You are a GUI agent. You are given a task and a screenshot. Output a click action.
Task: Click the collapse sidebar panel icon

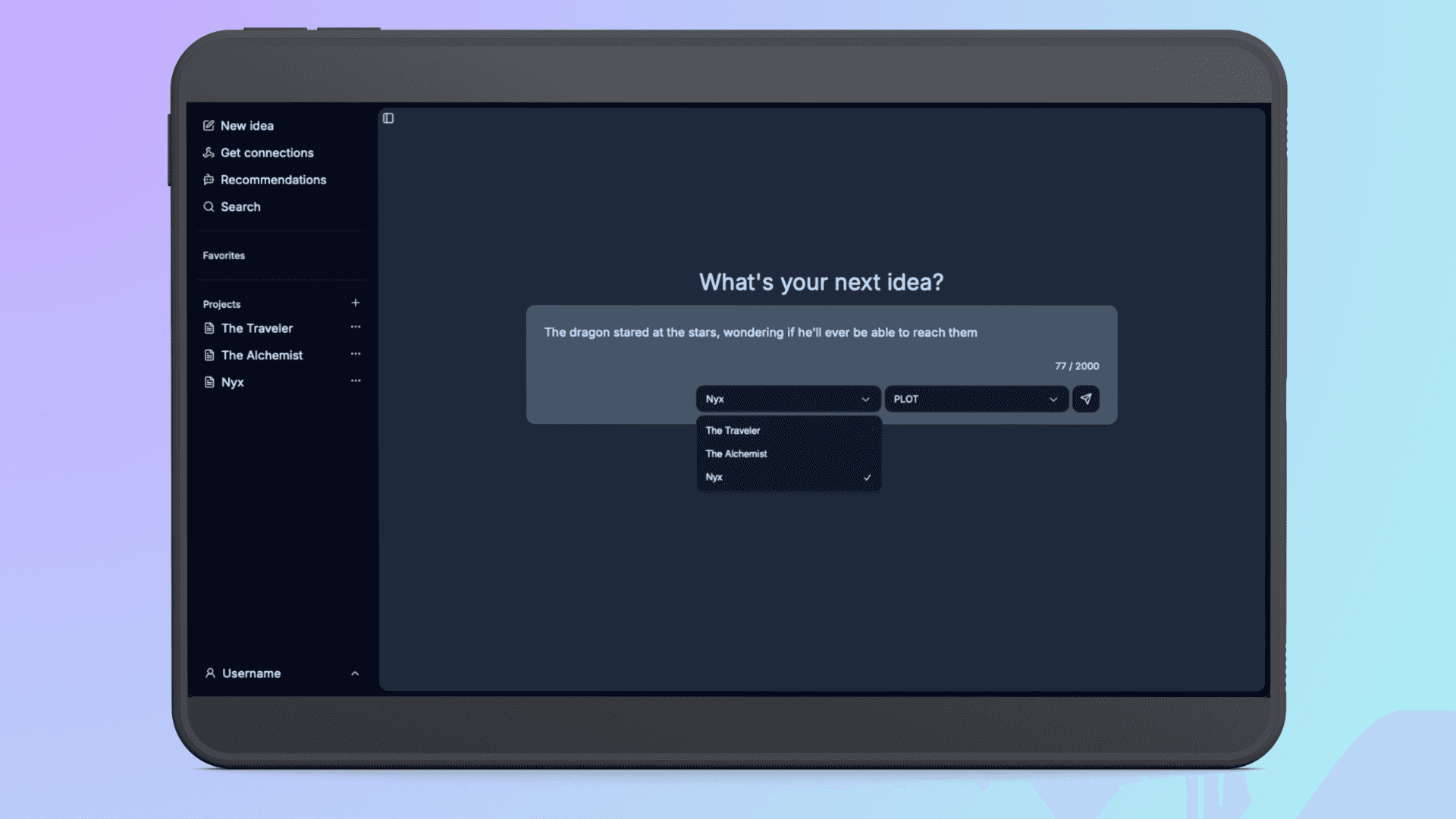388,117
